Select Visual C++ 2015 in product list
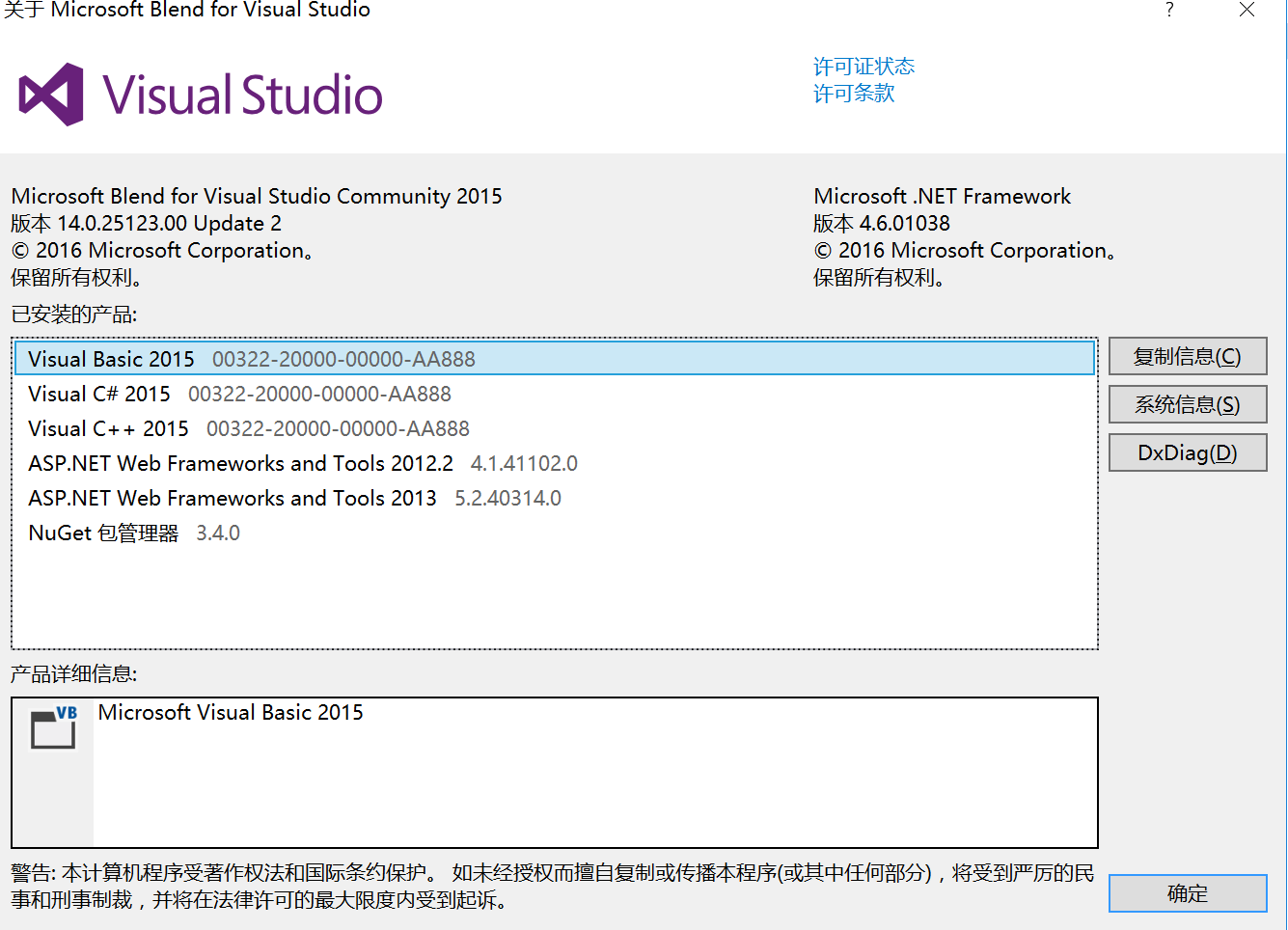The height and width of the screenshot is (930, 1288). click(x=555, y=428)
